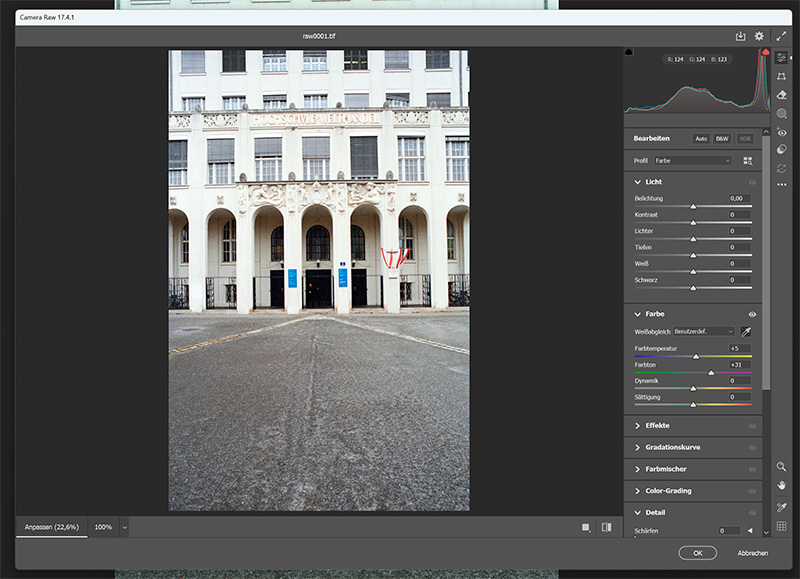Toggle the highlight clipping warning

click(765, 52)
